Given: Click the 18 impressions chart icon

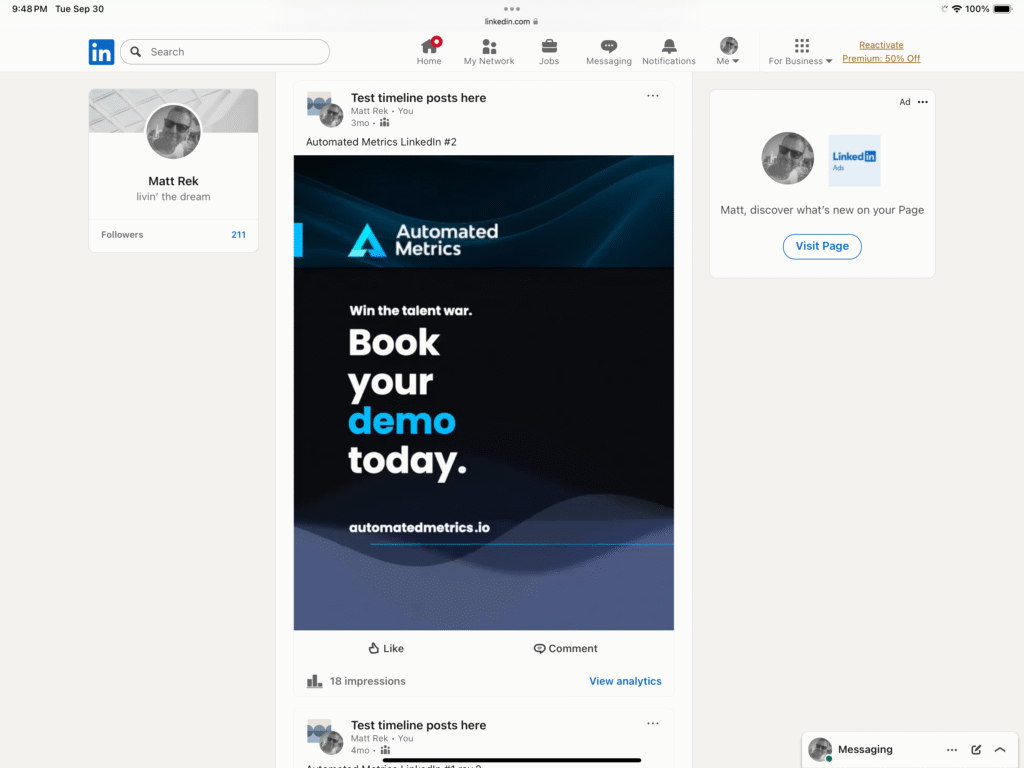Looking at the screenshot, I should pos(315,681).
